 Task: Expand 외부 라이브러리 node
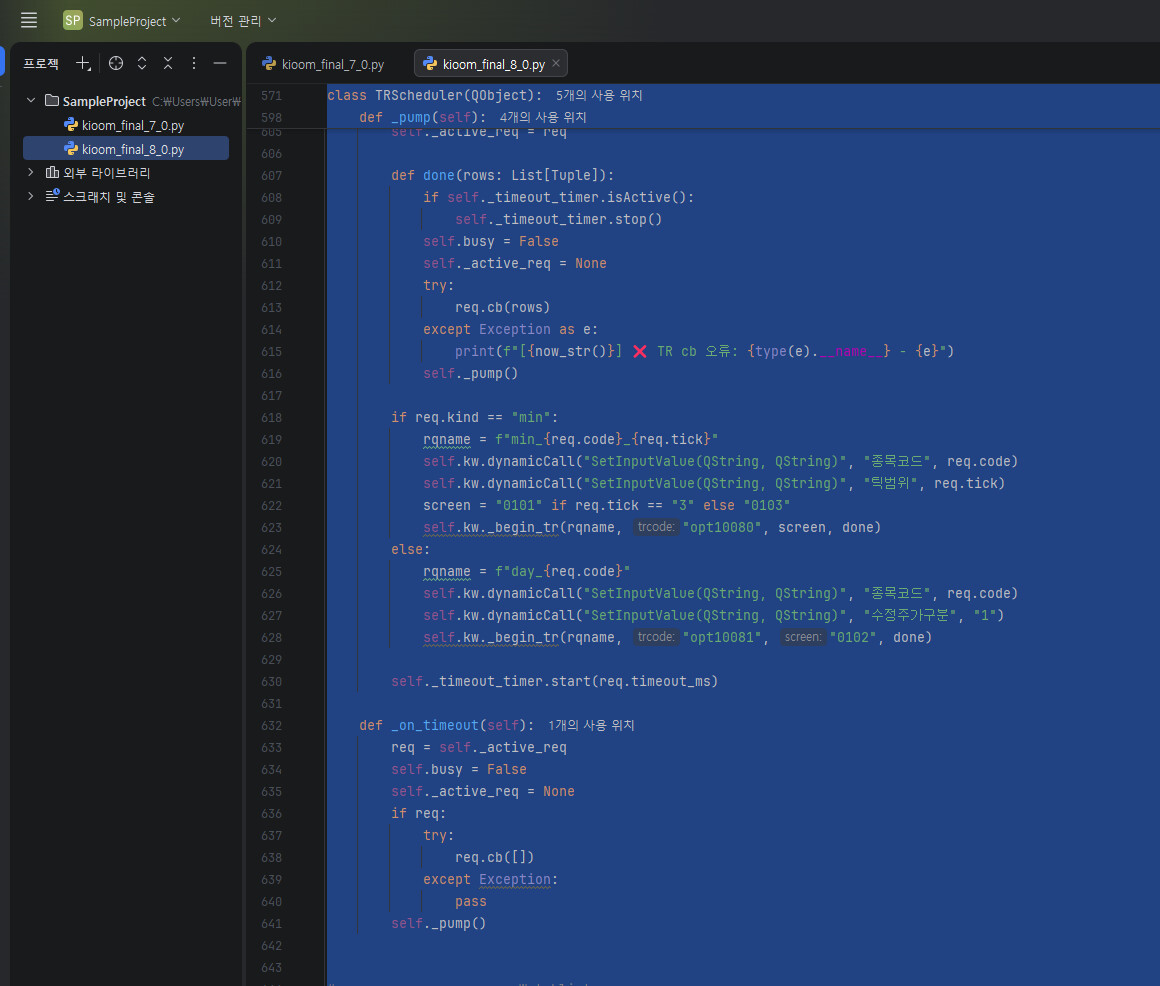point(31,172)
